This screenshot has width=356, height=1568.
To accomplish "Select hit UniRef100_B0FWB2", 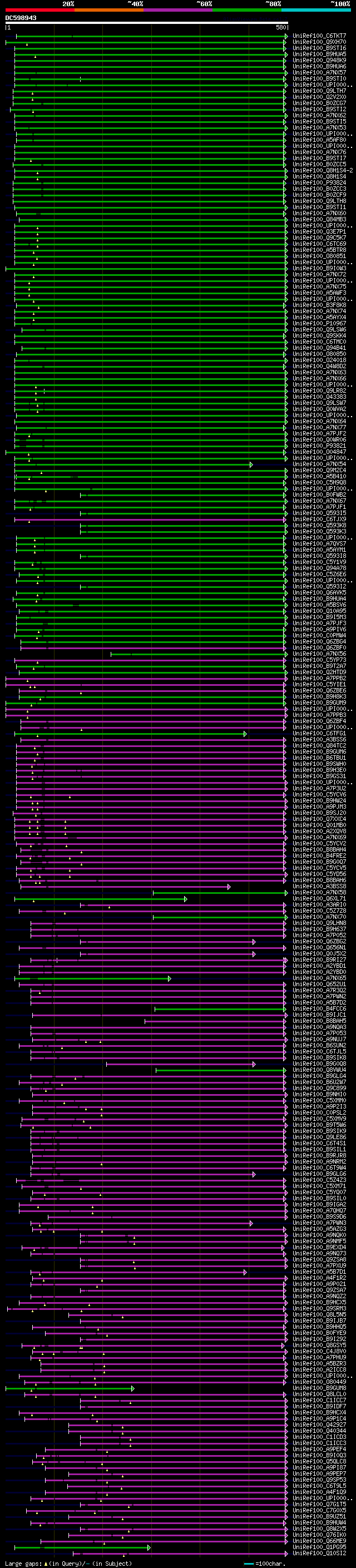I will 319,496.
